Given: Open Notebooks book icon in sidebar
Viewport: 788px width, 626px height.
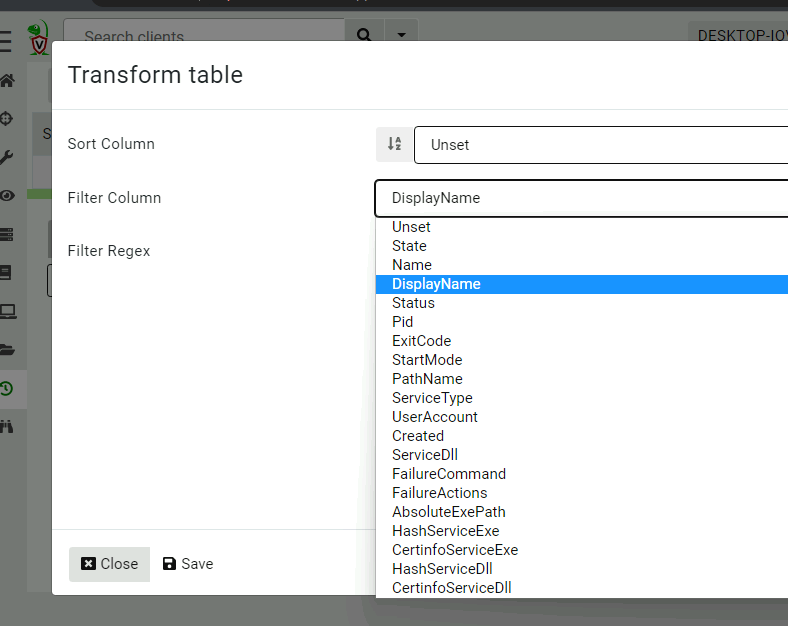Looking at the screenshot, I should pos(7,272).
